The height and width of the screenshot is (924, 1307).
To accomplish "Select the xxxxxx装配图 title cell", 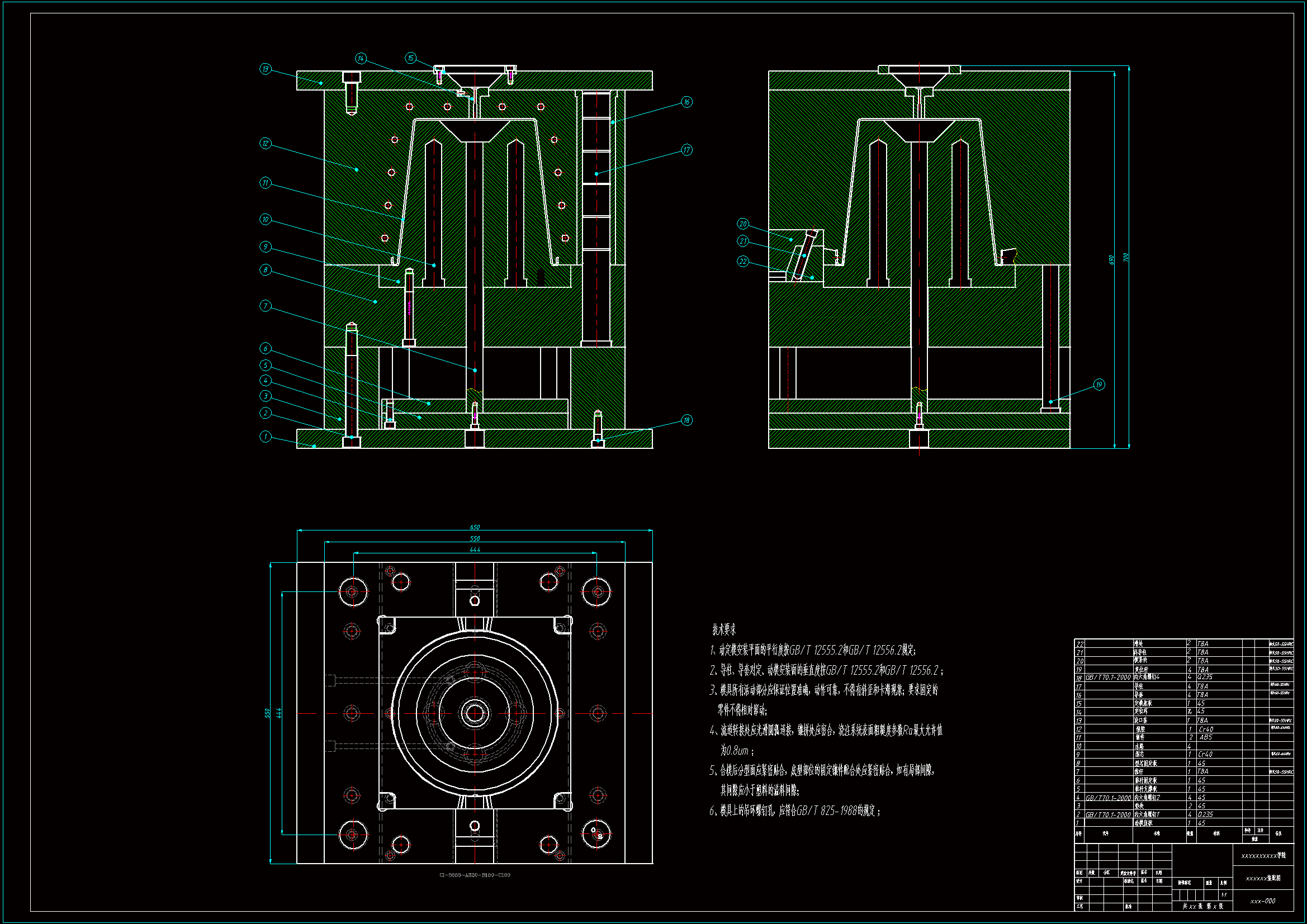I will pos(1263,879).
